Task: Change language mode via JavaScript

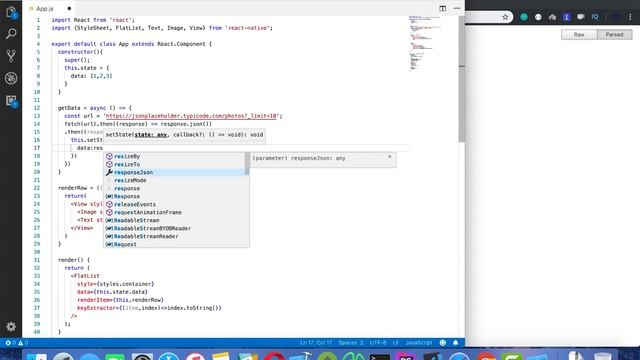Action: pos(419,343)
